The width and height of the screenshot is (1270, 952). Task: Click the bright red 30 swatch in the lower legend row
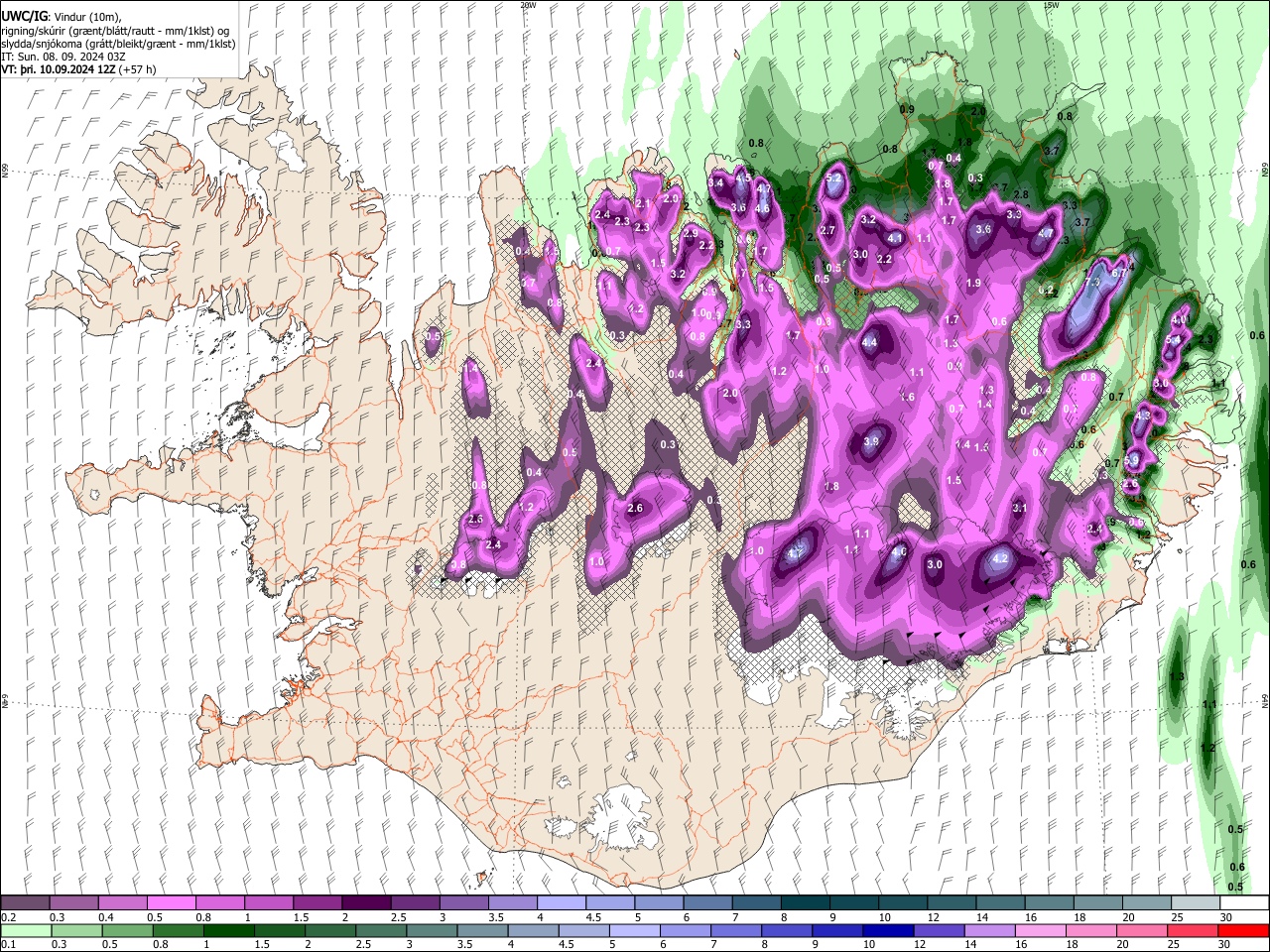pos(1243,931)
